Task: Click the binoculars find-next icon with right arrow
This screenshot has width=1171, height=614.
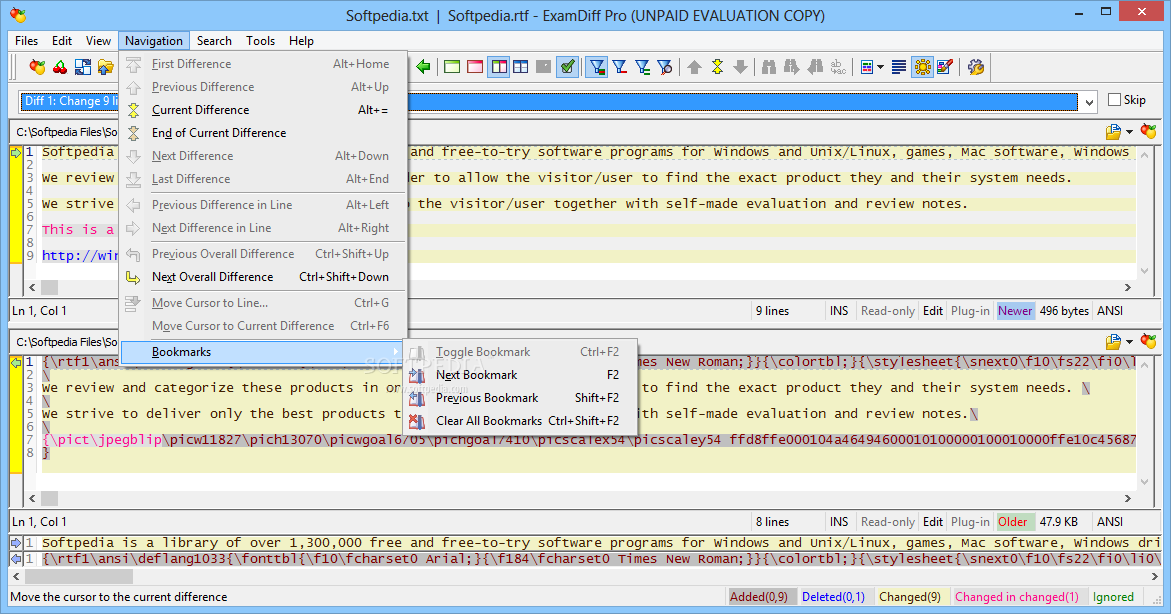Action: [792, 67]
